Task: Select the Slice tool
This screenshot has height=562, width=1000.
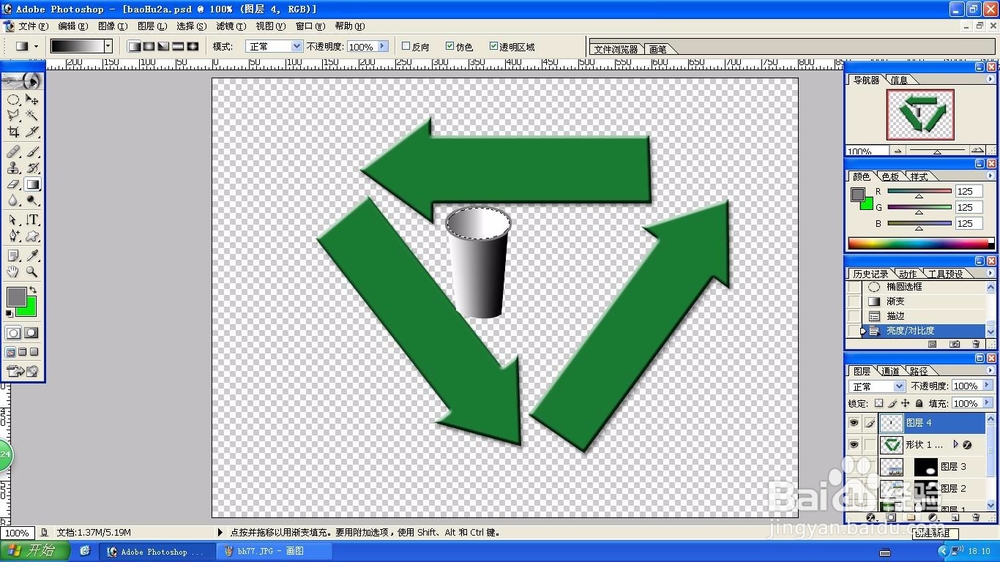Action: tap(32, 131)
